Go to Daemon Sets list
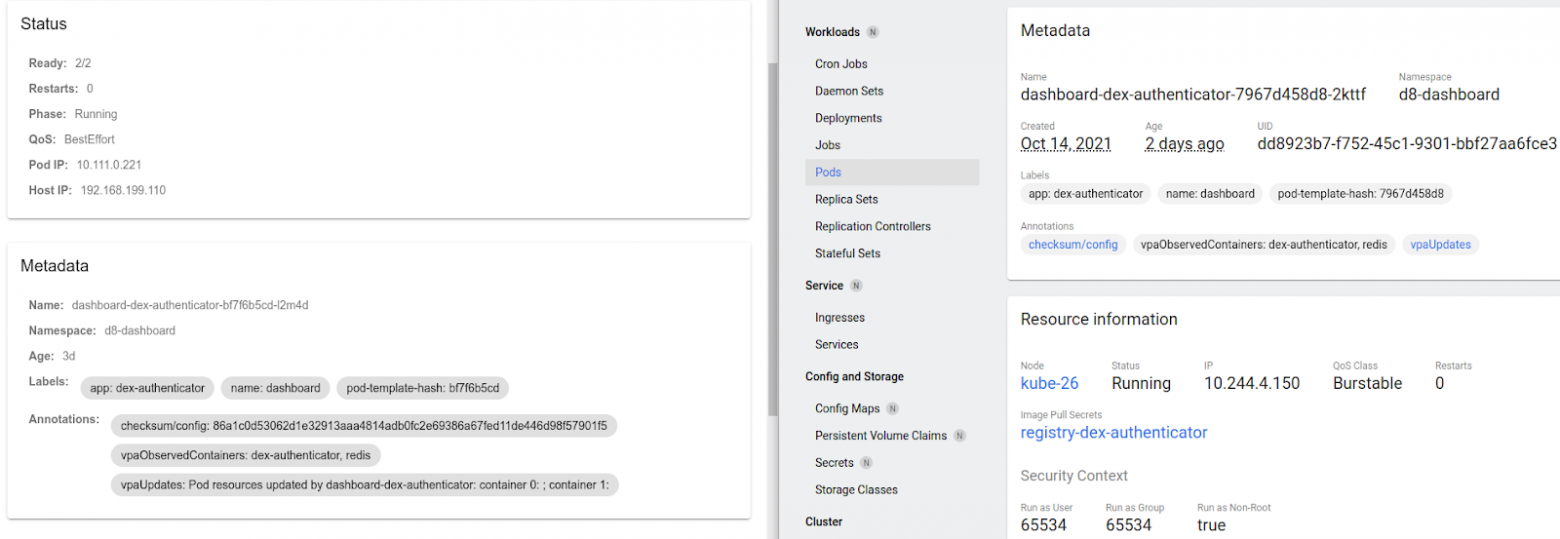The height and width of the screenshot is (539, 1560). point(849,91)
